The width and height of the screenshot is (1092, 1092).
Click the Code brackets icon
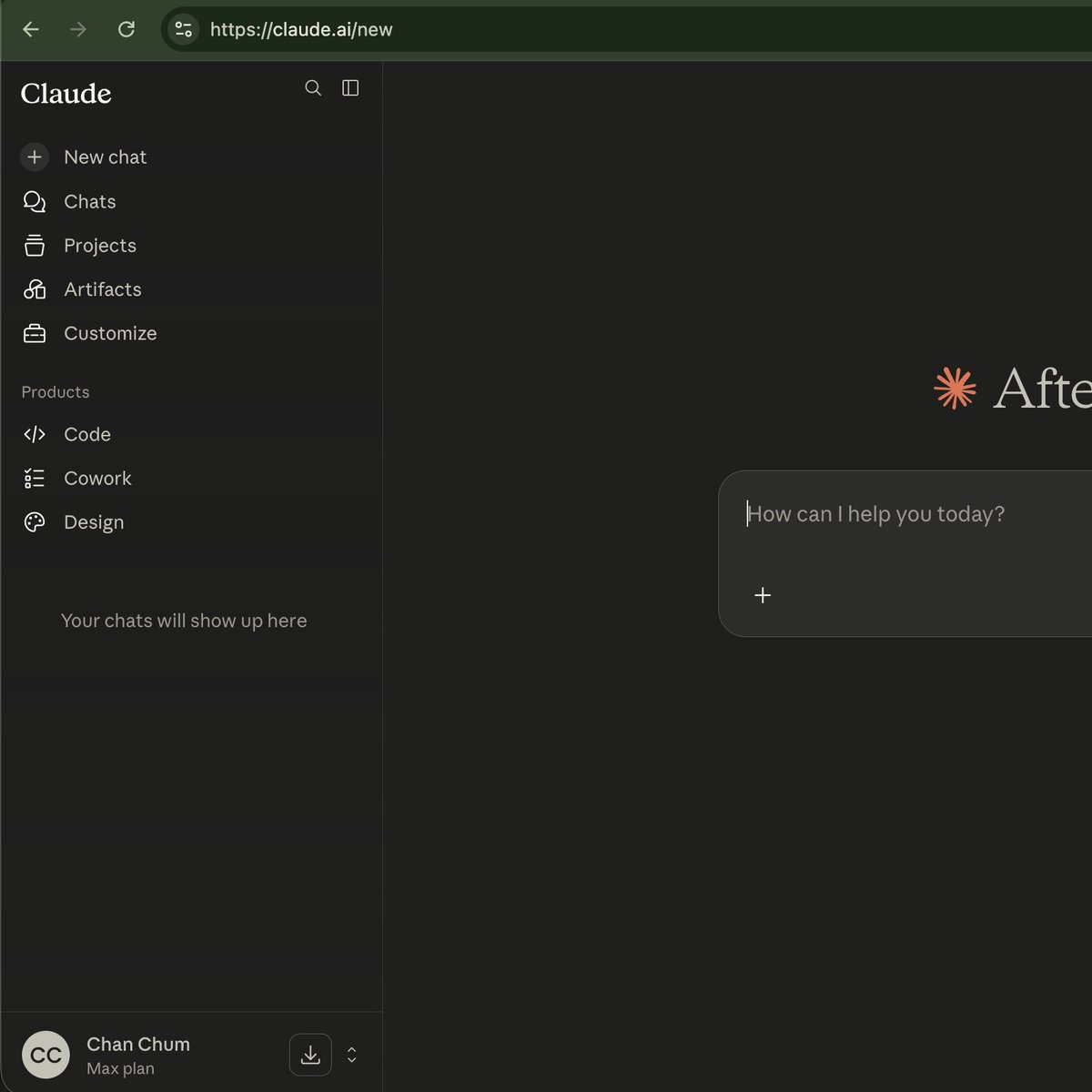pos(35,434)
